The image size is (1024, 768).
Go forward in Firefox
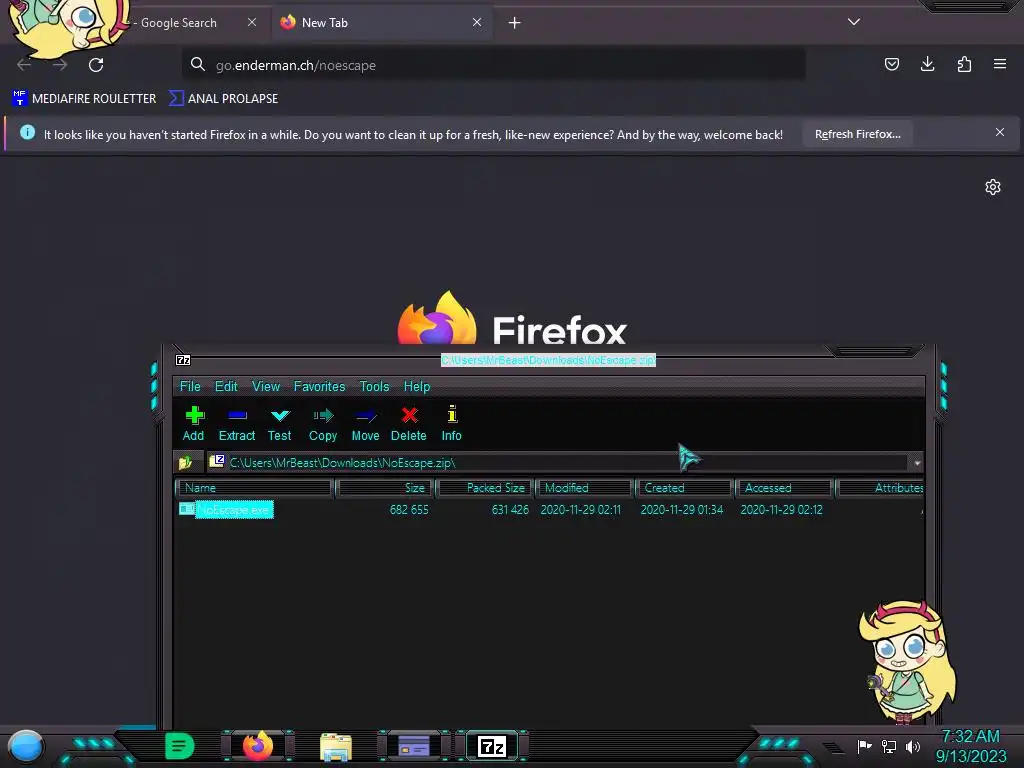tap(60, 65)
